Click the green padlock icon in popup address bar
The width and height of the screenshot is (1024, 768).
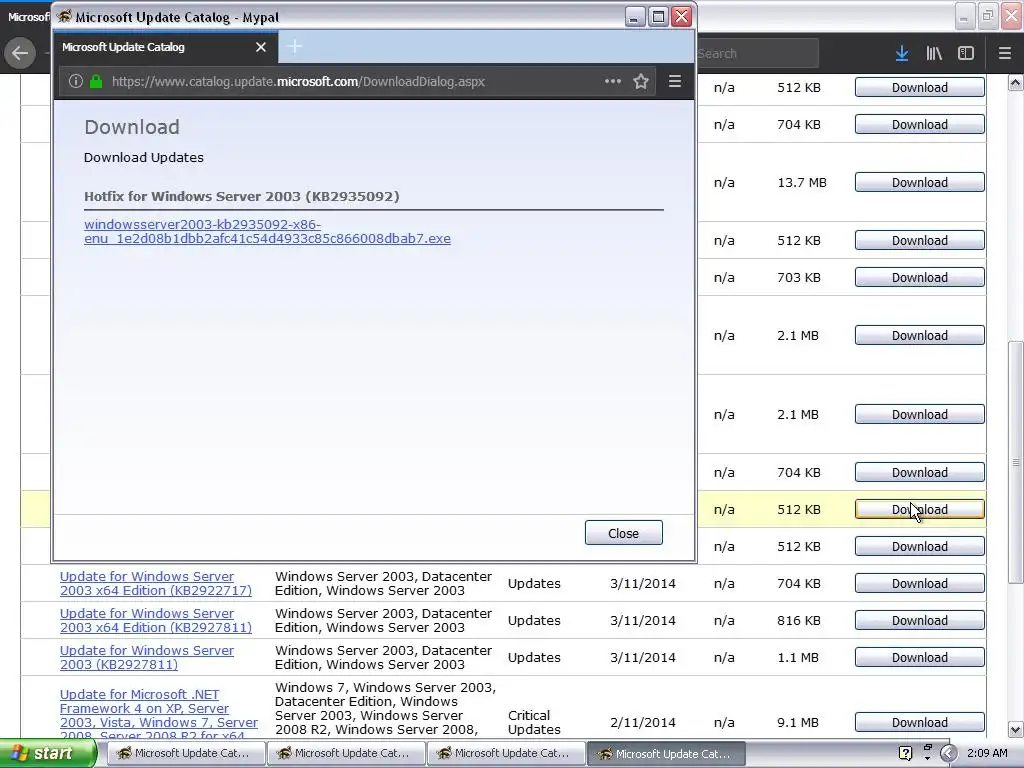(96, 82)
